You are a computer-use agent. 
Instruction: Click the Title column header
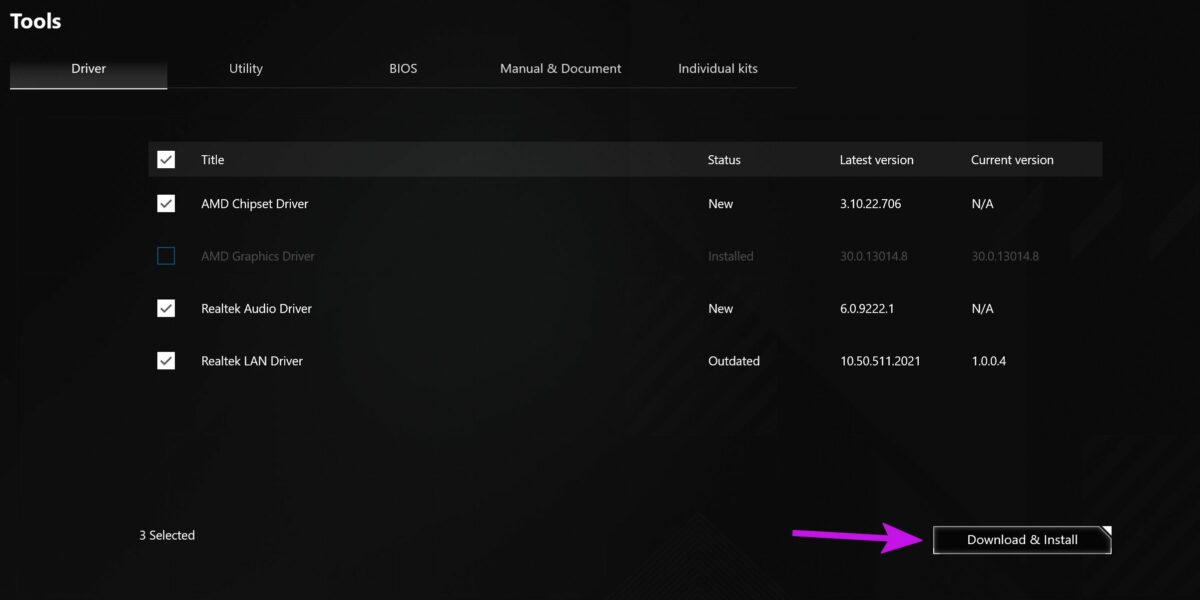click(x=212, y=160)
